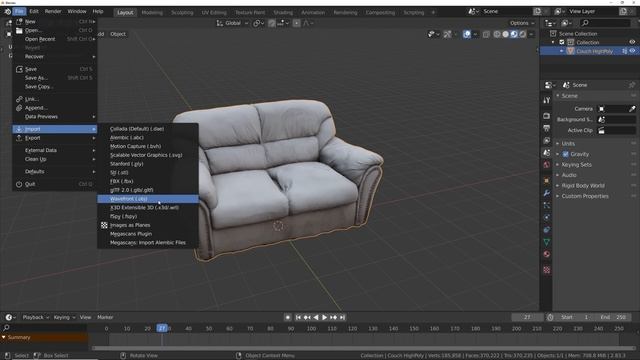Hide the Collection with its eye icon
This screenshot has width=640, height=360.
pos(632,42)
